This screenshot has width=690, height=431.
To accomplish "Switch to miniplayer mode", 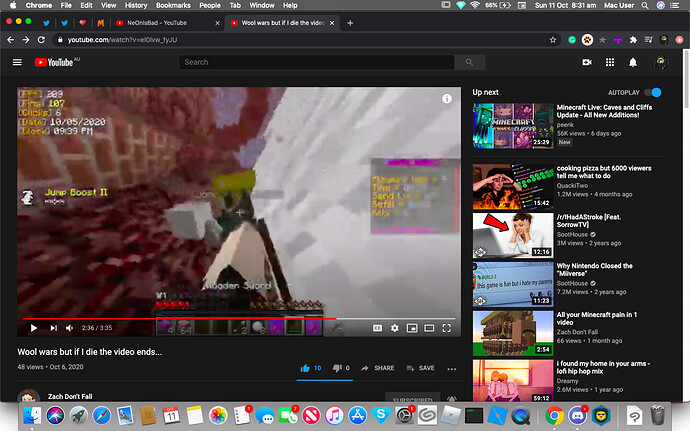I will pyautogui.click(x=412, y=328).
